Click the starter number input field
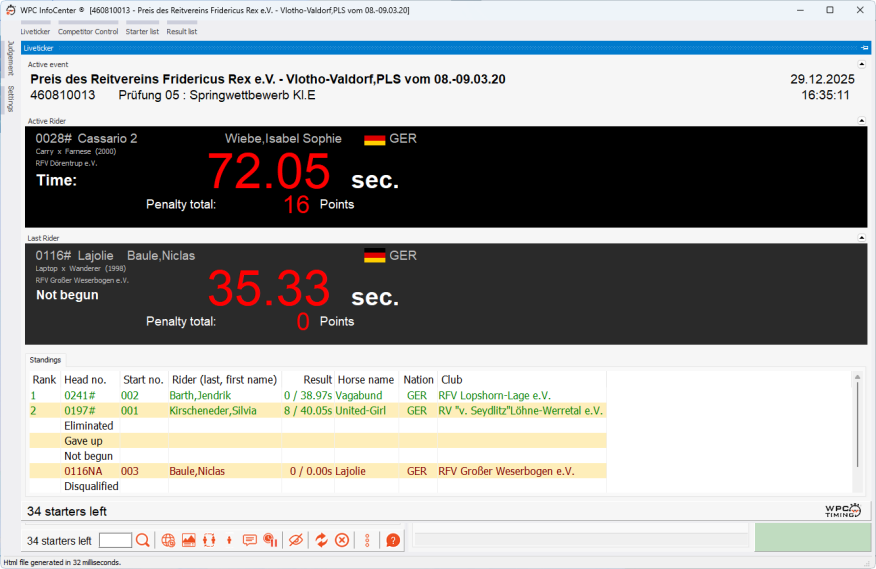The width and height of the screenshot is (876, 569). (x=115, y=540)
